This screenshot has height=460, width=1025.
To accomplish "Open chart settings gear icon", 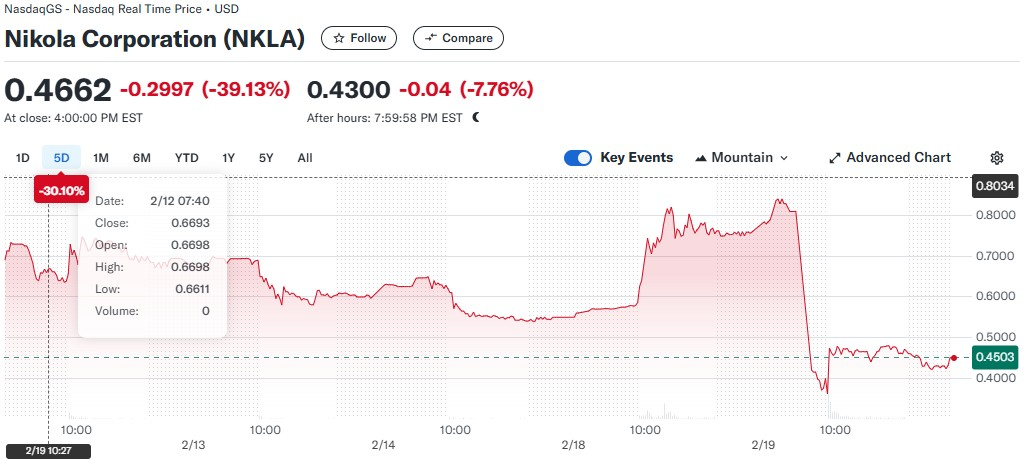I will [996, 157].
